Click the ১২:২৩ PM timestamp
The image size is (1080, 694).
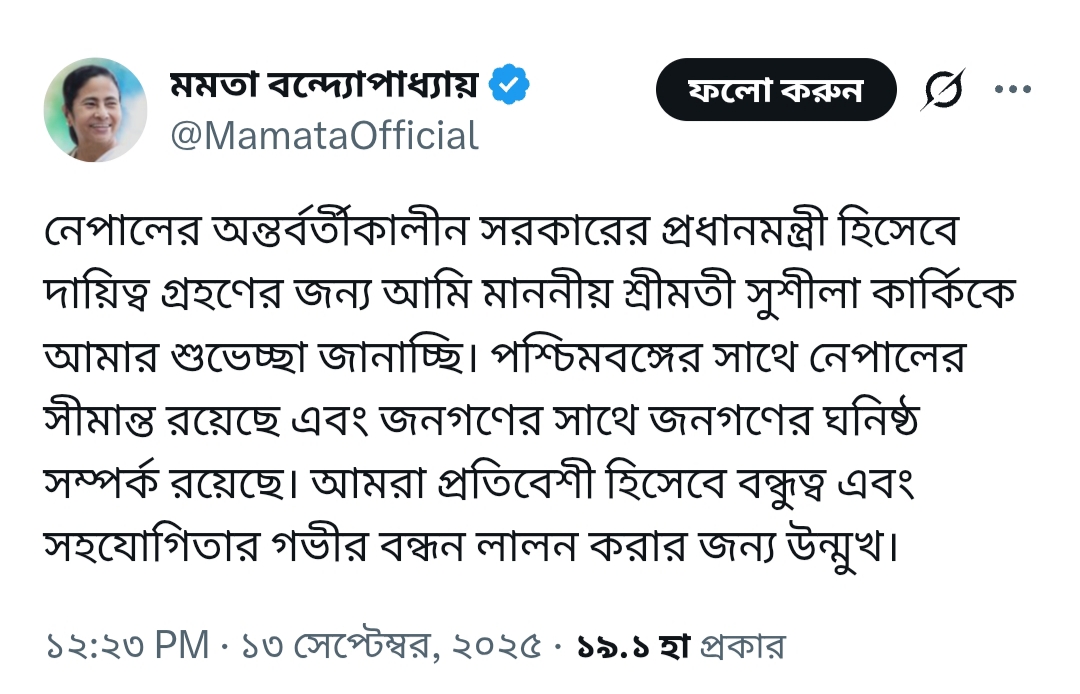tap(128, 646)
